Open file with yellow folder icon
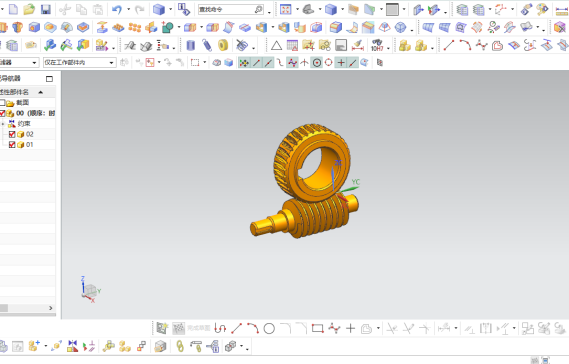The image size is (569, 364). (x=29, y=9)
